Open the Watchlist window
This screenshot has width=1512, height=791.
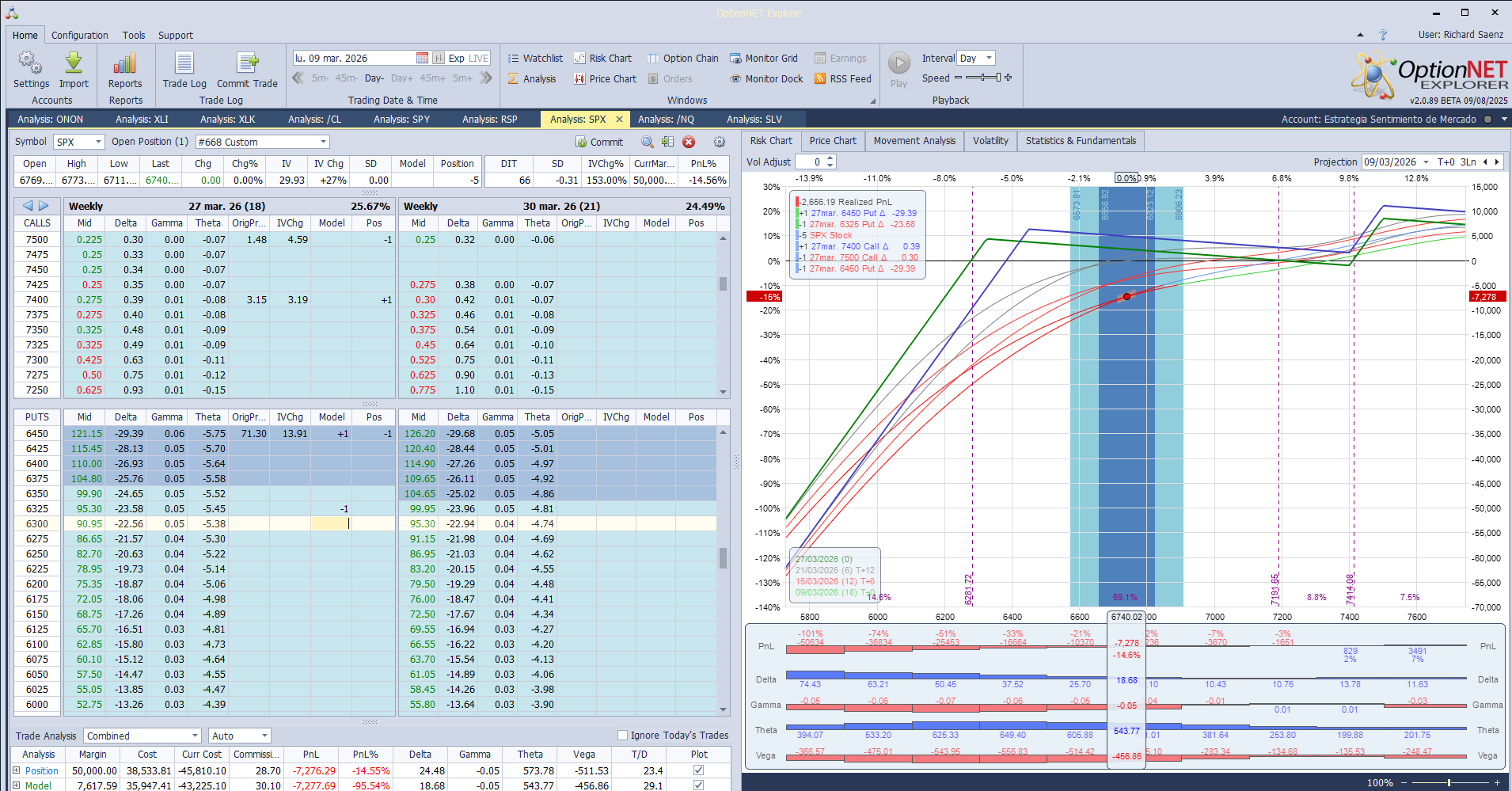[x=535, y=58]
